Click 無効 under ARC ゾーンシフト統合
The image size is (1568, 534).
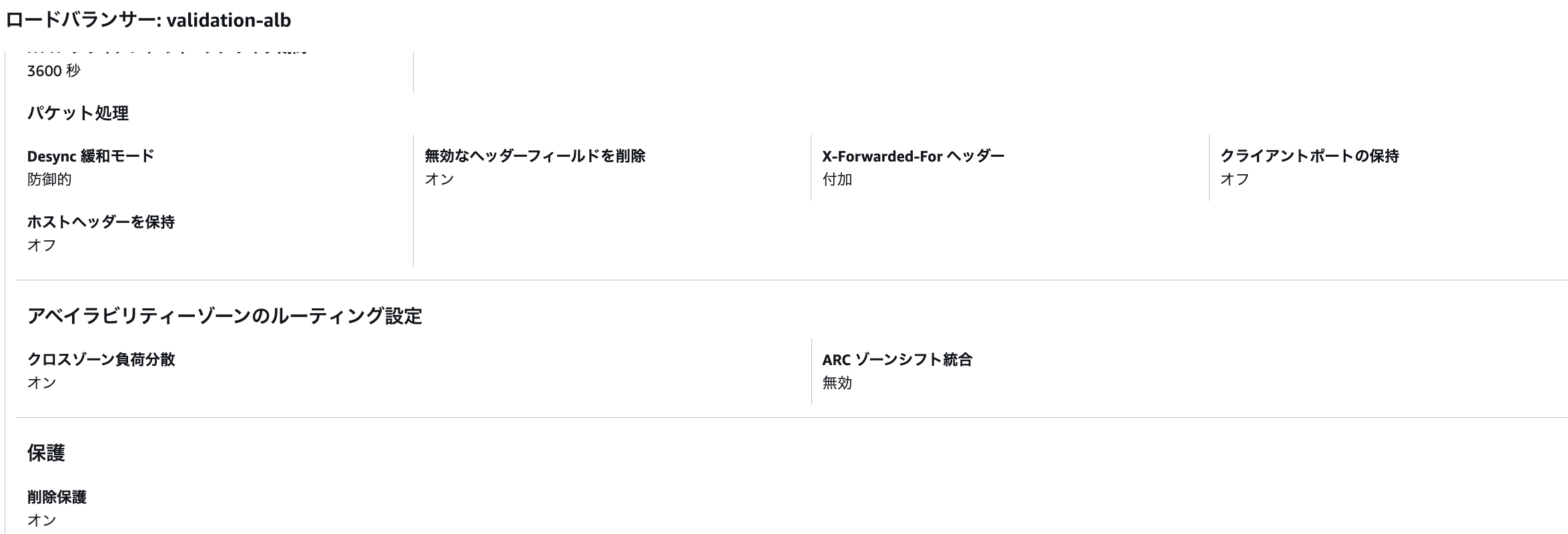pyautogui.click(x=837, y=383)
